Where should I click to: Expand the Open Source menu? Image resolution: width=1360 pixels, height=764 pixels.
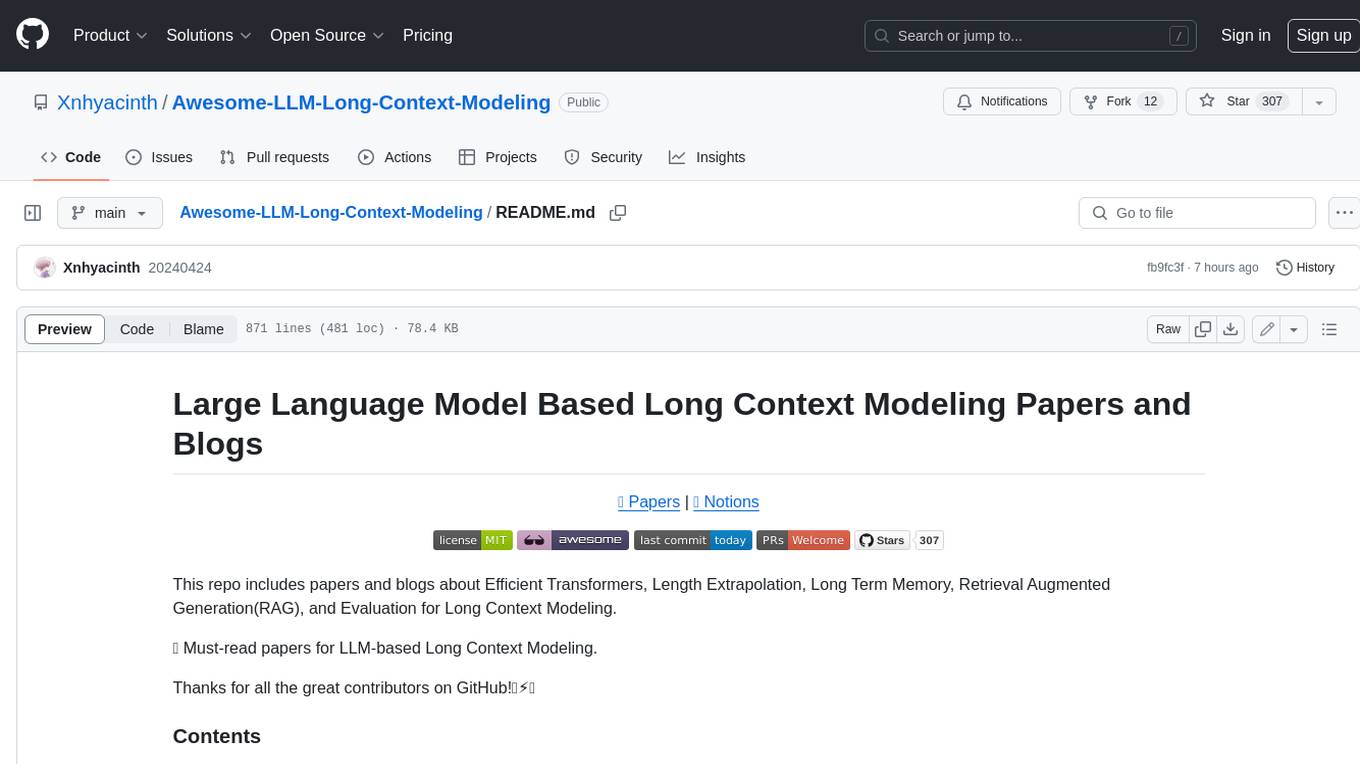click(x=327, y=35)
